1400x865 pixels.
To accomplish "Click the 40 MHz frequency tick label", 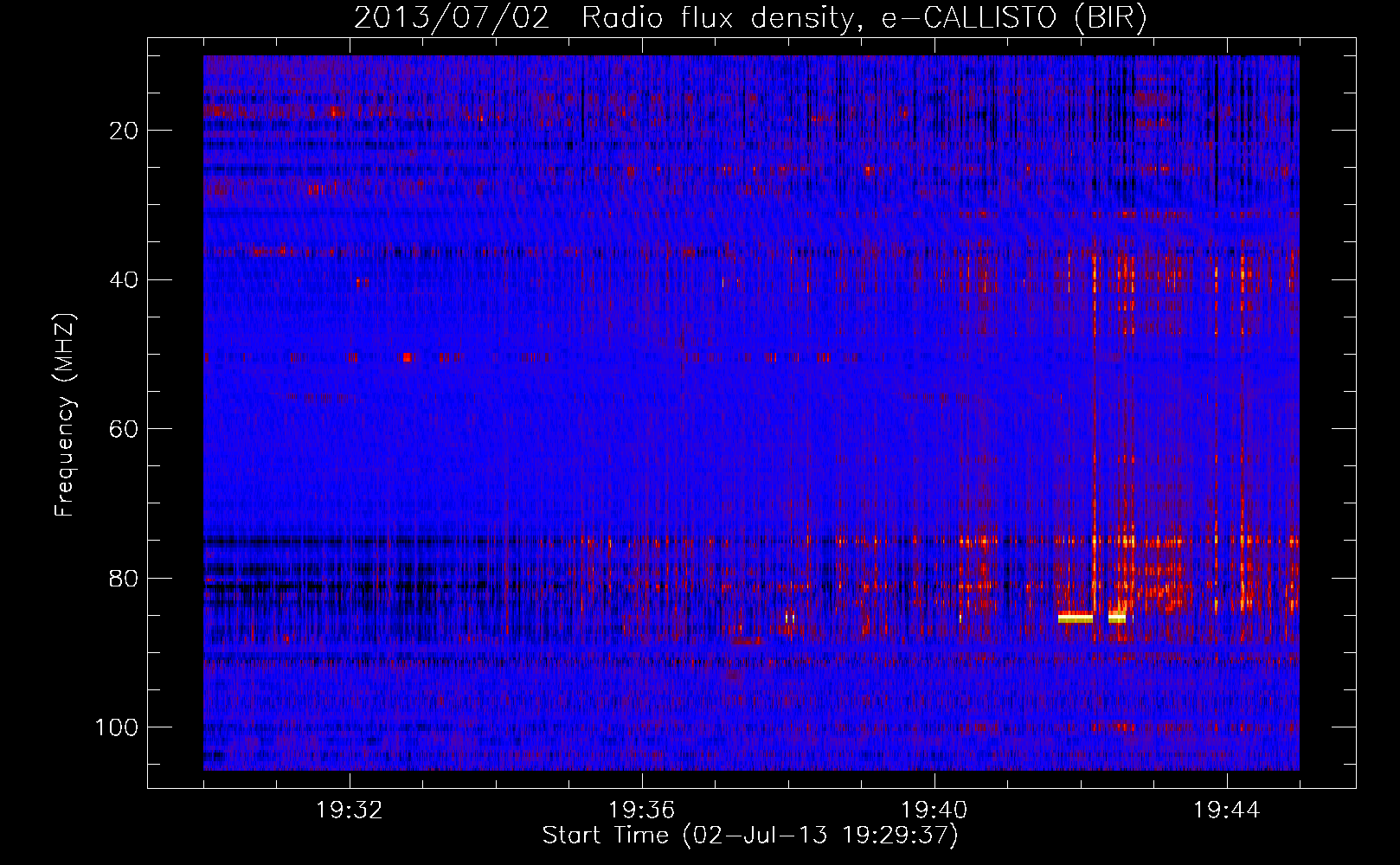I will (x=125, y=280).
